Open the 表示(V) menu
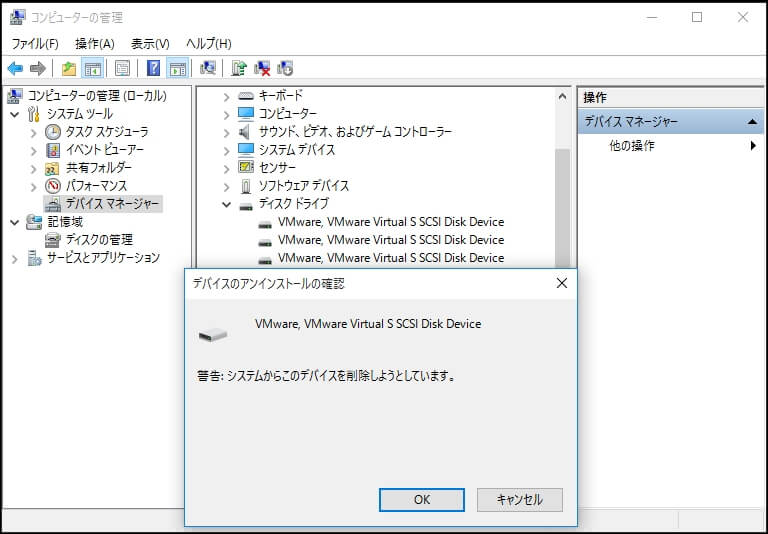 (x=150, y=44)
